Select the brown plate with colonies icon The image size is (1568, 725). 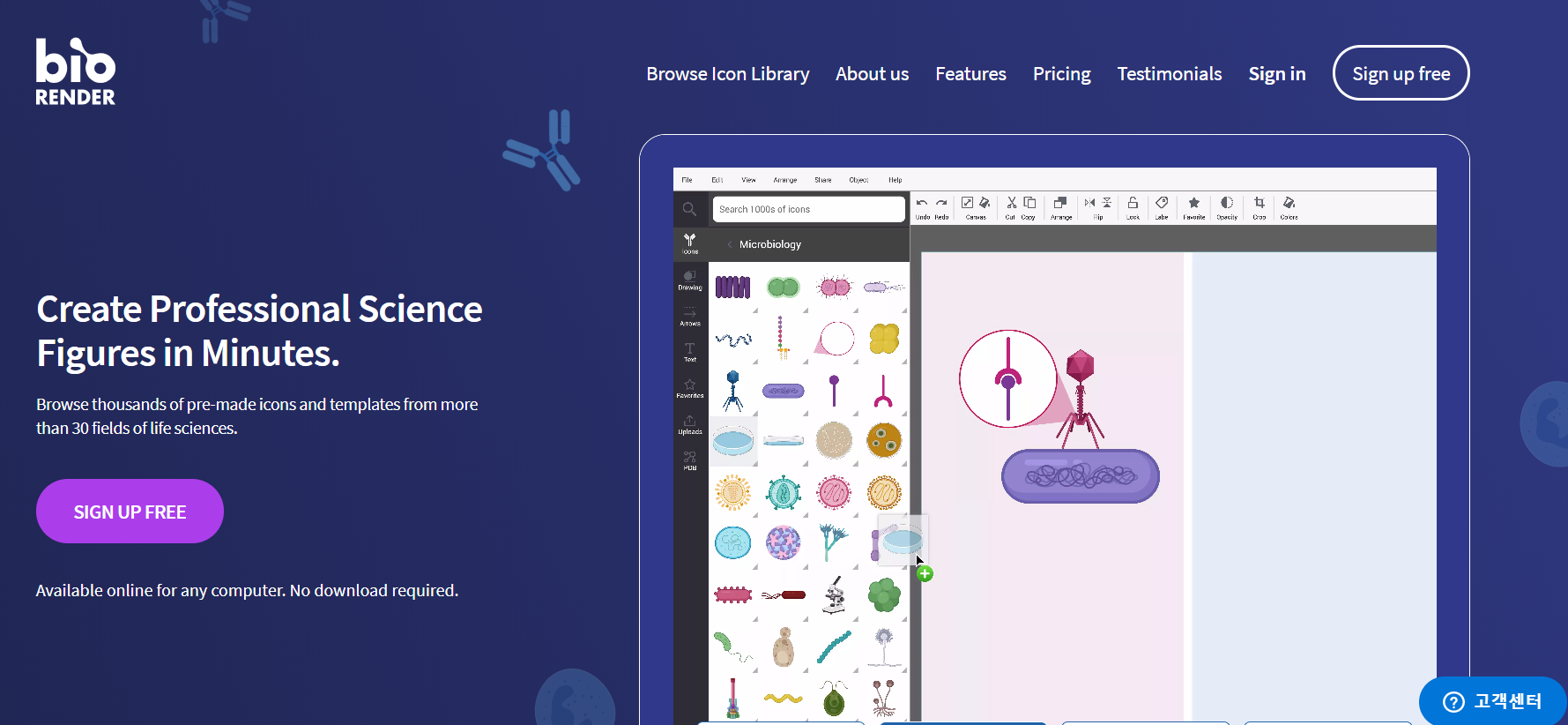(884, 440)
